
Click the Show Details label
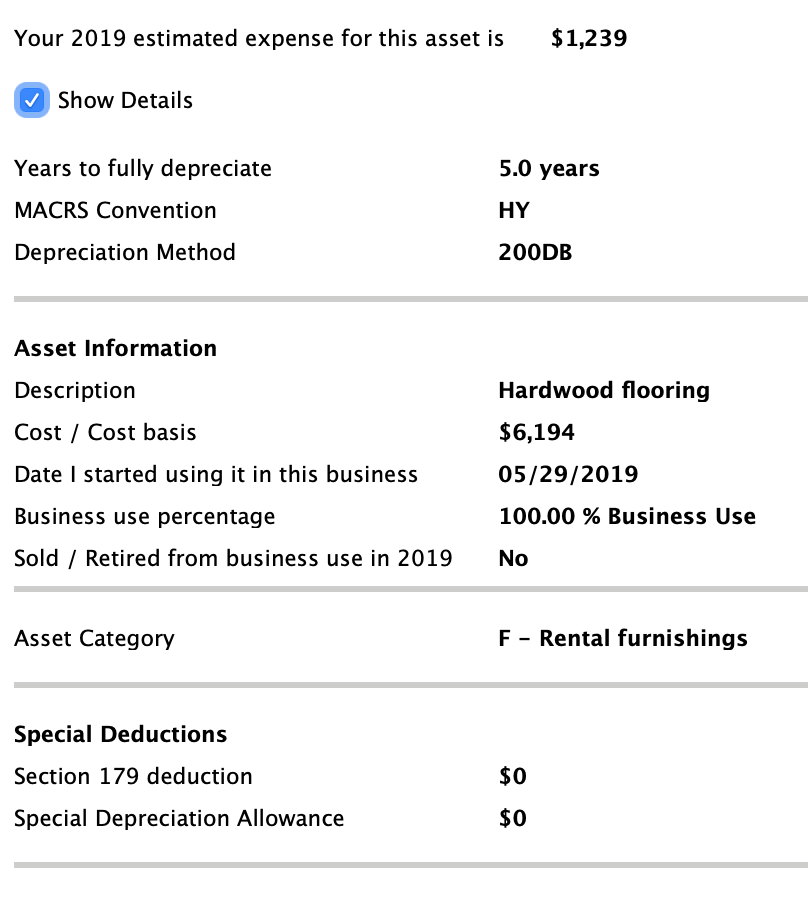125,100
